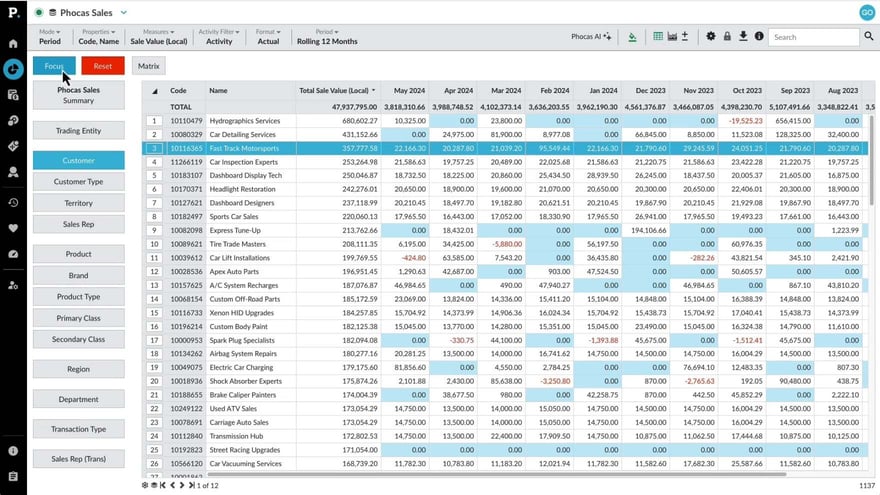880x495 pixels.
Task: Click the red Reset button
Action: [x=103, y=66]
